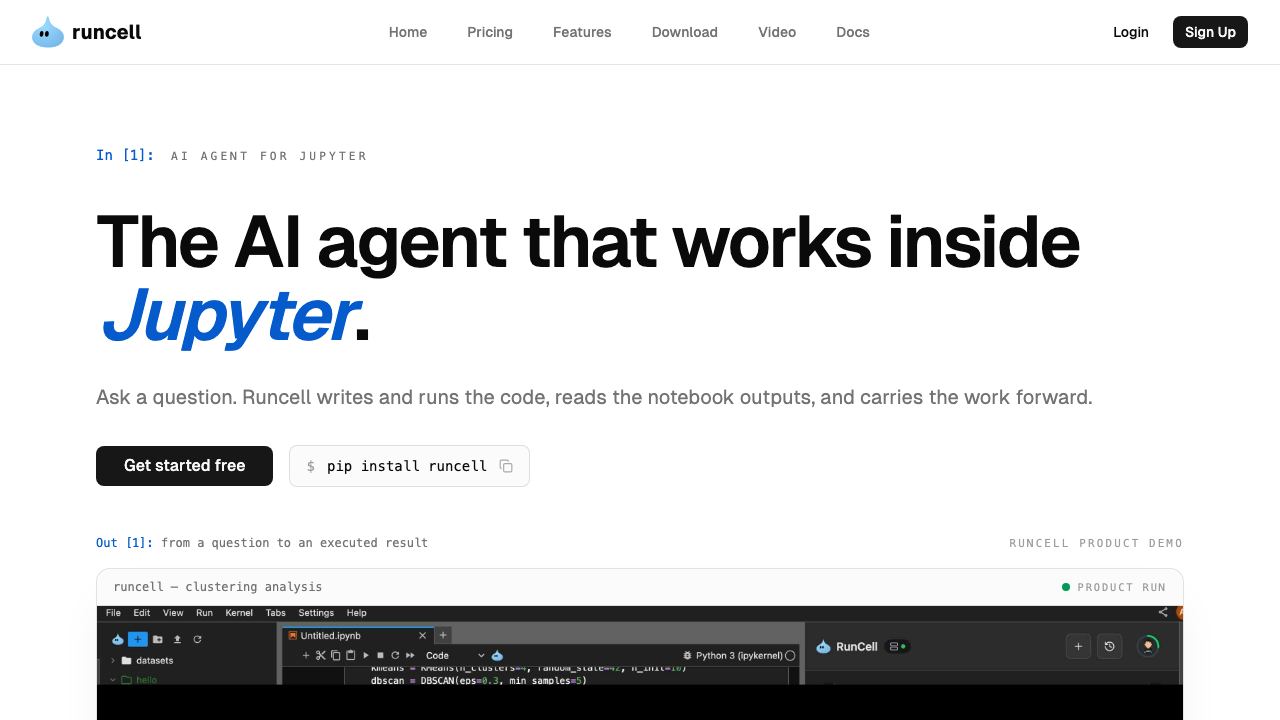
Task: Open the Edit menu in the demo
Action: (142, 613)
